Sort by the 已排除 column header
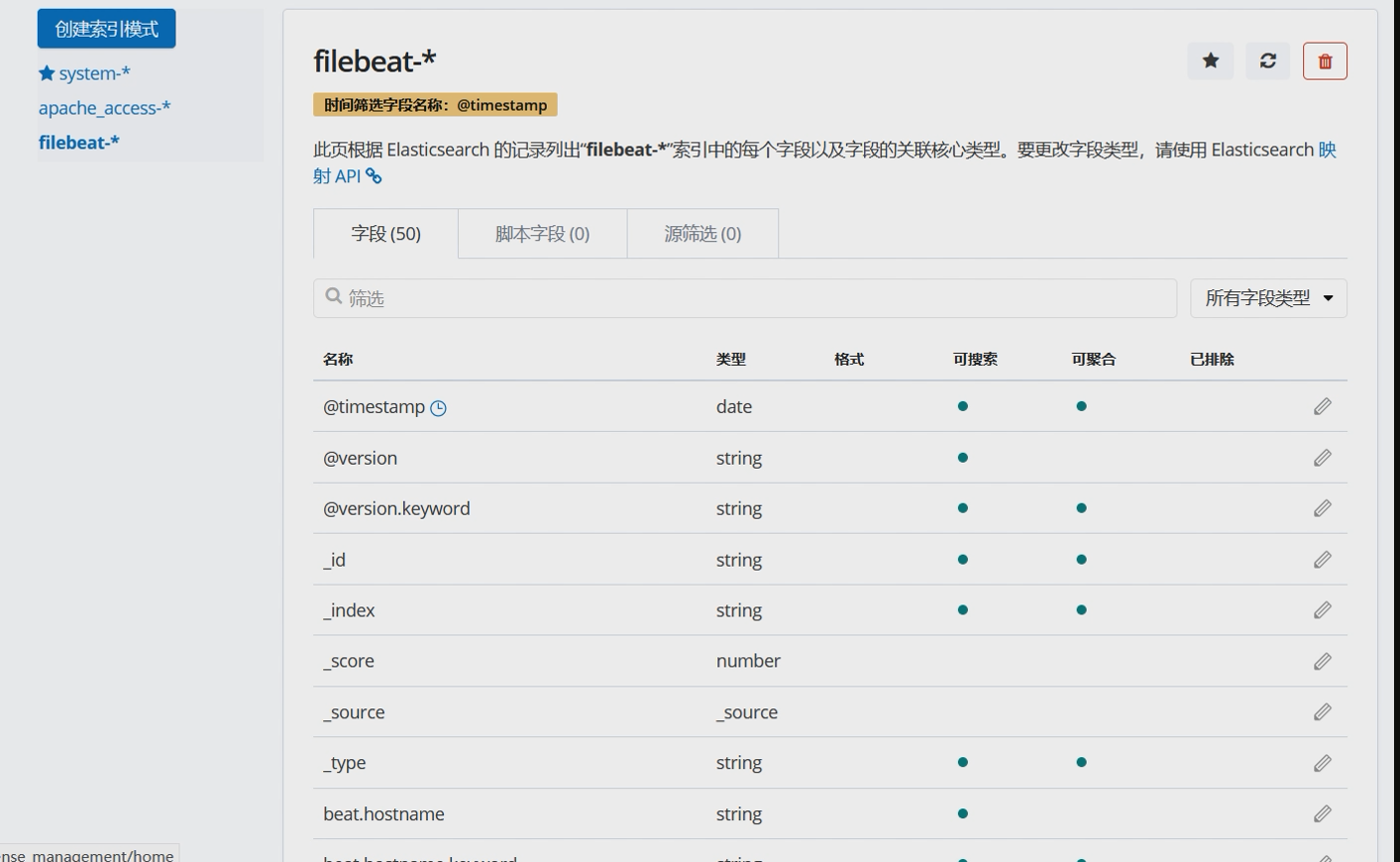The image size is (1400, 862). tap(1212, 360)
